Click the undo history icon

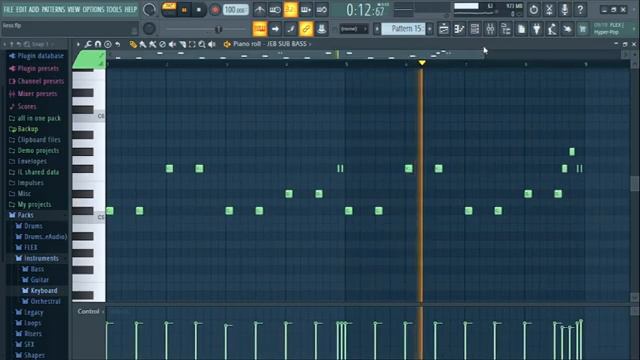533,9
